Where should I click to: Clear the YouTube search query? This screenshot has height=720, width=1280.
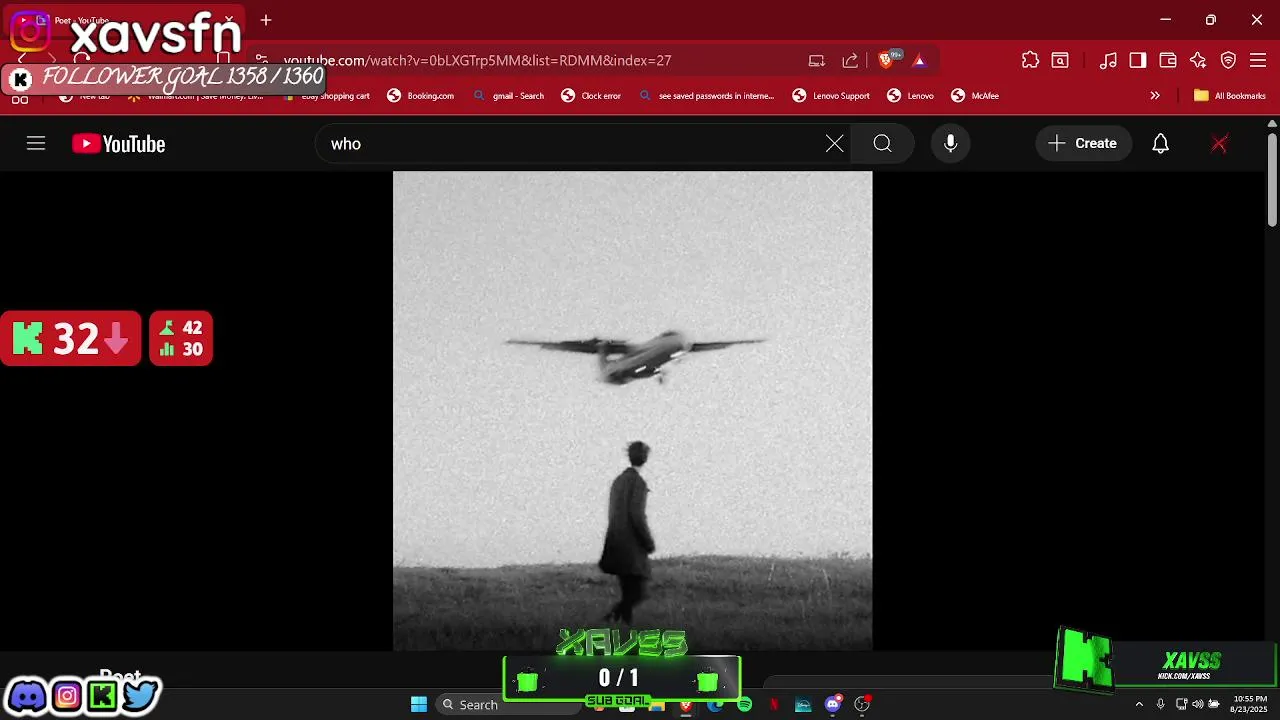(x=834, y=144)
